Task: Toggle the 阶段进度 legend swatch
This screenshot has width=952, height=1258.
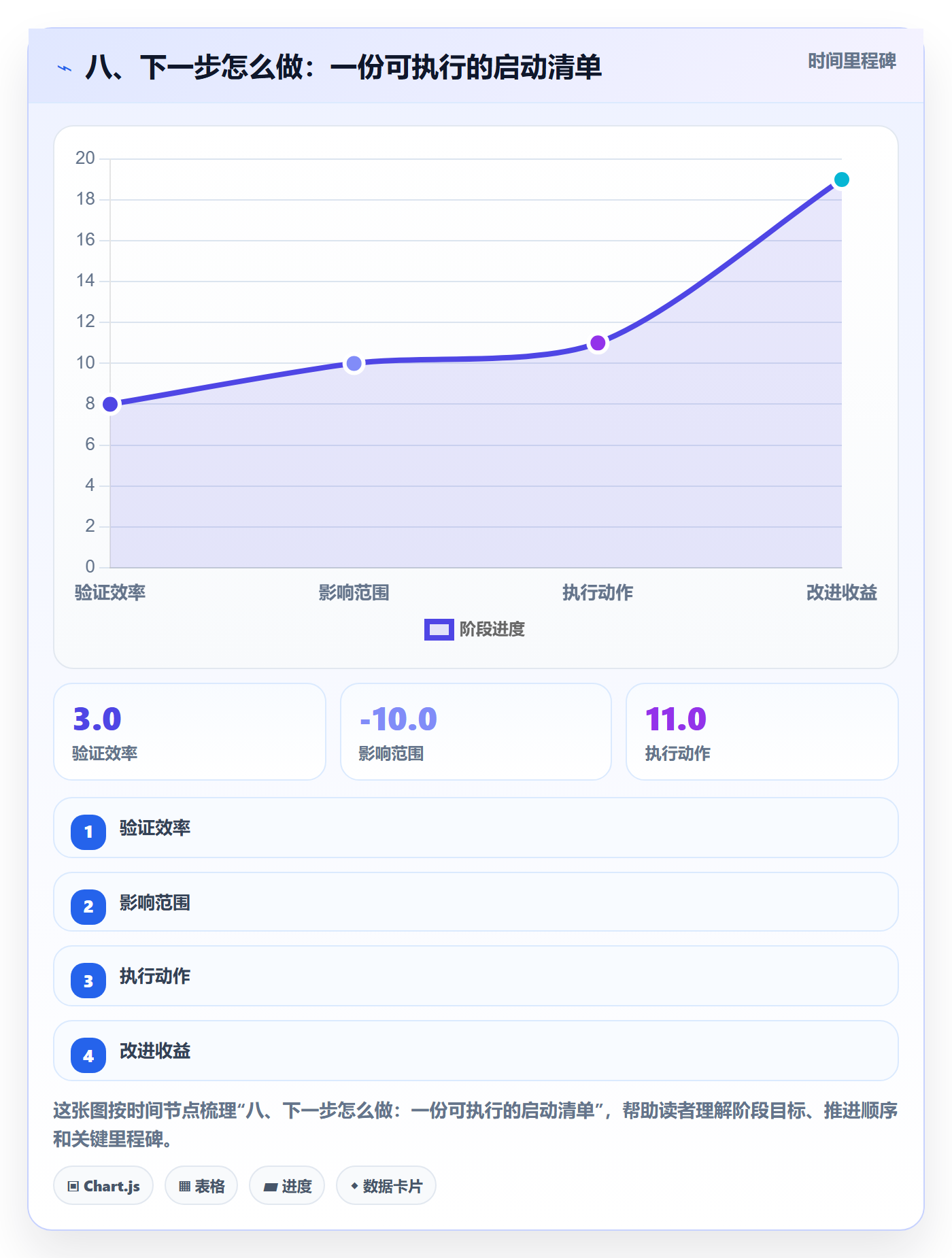Action: tap(439, 630)
